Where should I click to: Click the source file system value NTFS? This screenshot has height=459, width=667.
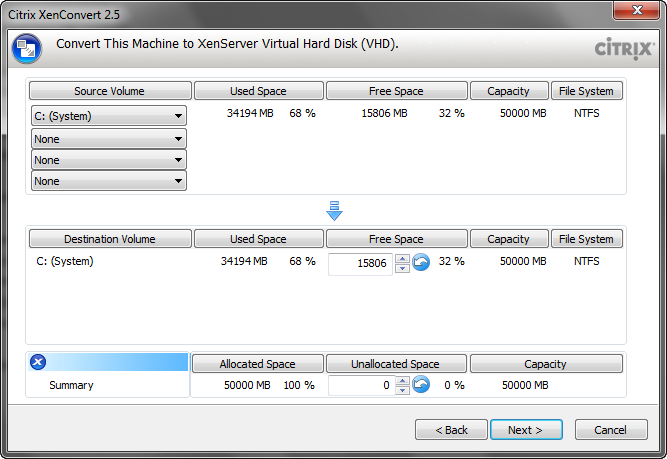[x=587, y=113]
